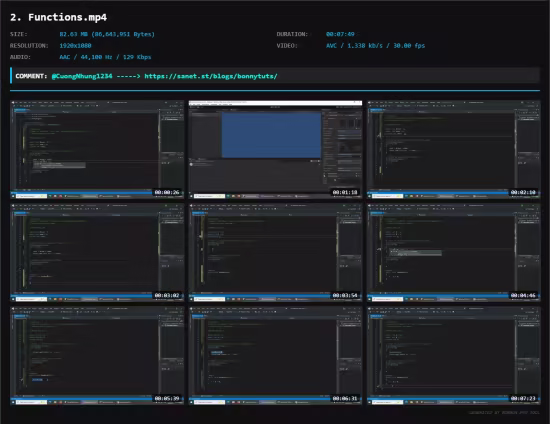Click the "COMMENT:" label
The width and height of the screenshot is (550, 424).
[x=31, y=76]
